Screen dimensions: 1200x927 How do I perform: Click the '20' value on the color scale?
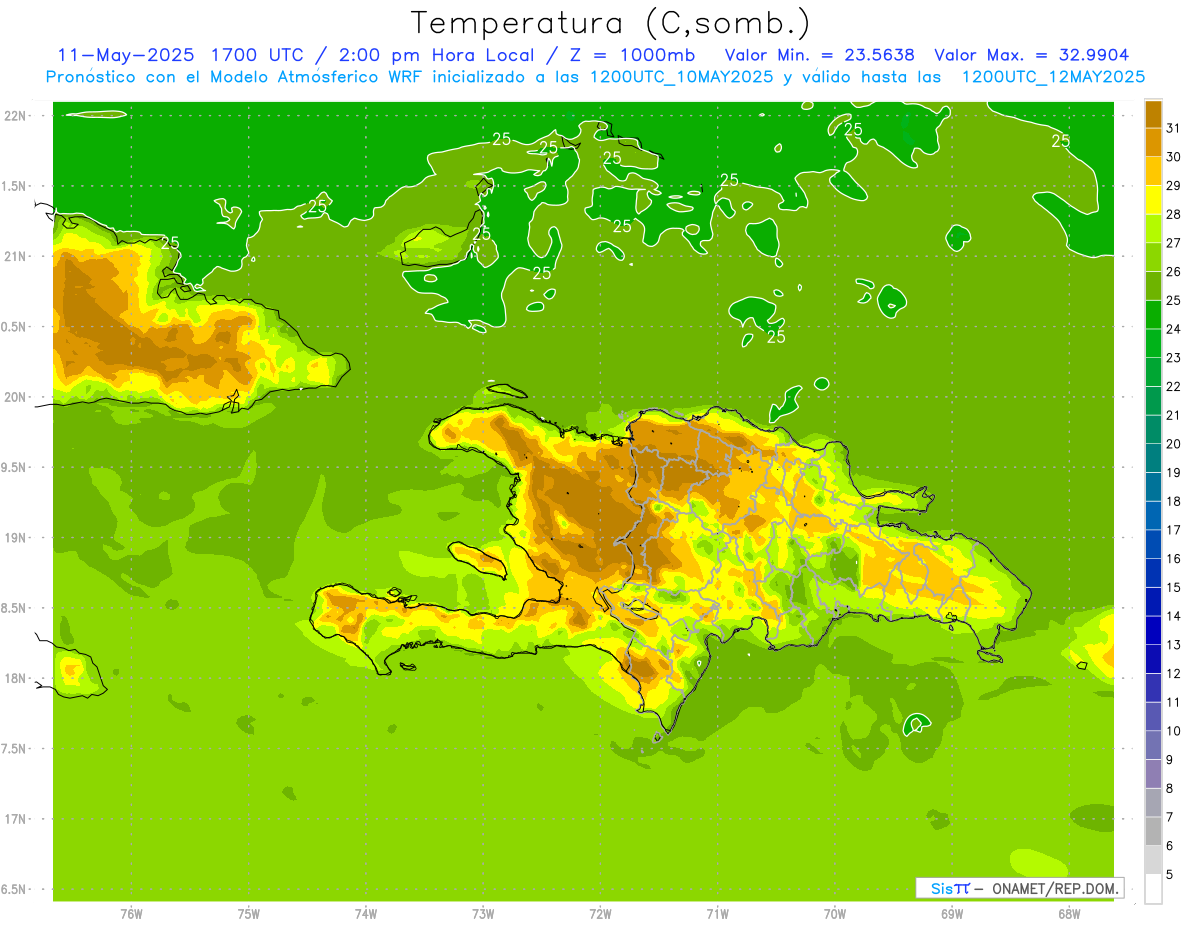1174,444
